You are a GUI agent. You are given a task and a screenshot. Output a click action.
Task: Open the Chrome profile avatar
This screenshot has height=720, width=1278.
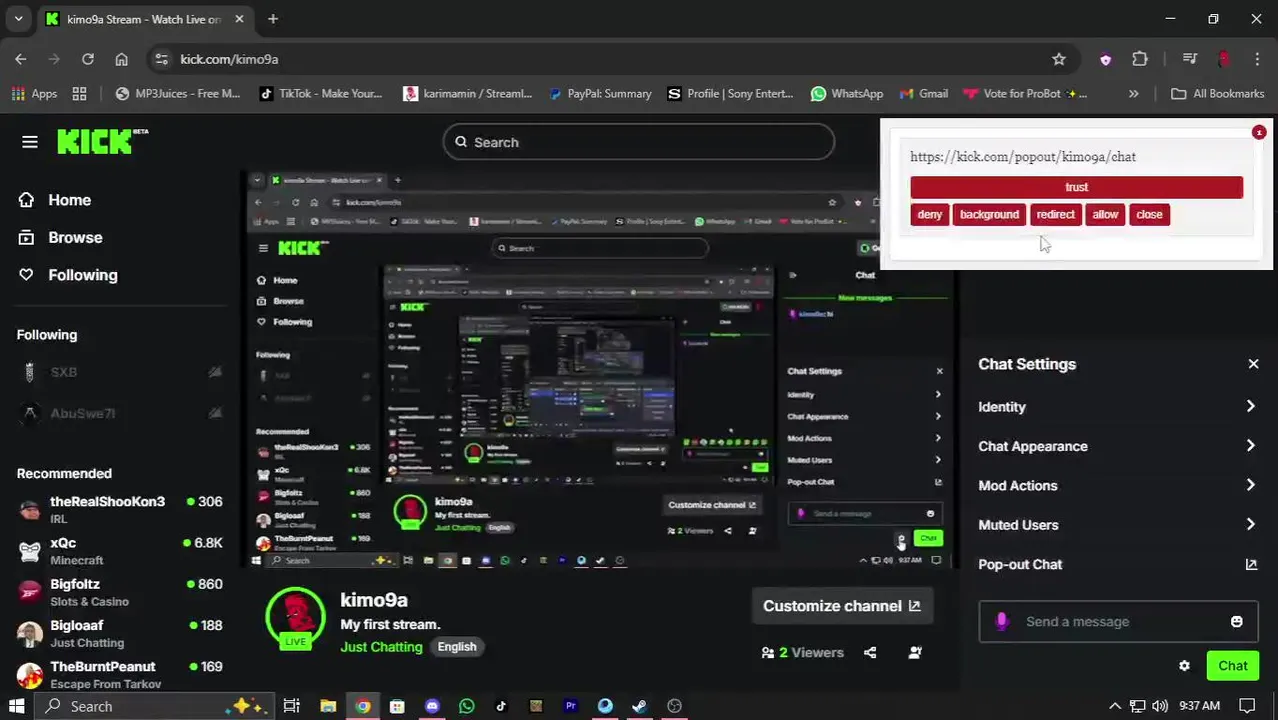click(x=1223, y=59)
